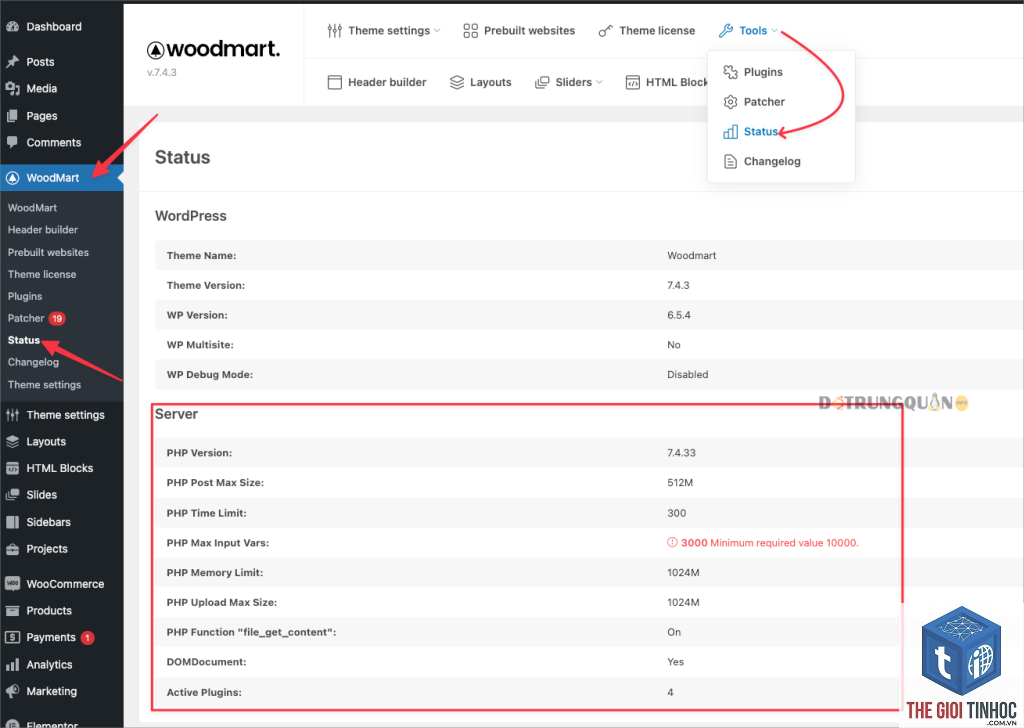Click the Products icon in sidebar
The height and width of the screenshot is (728, 1024).
click(x=12, y=610)
